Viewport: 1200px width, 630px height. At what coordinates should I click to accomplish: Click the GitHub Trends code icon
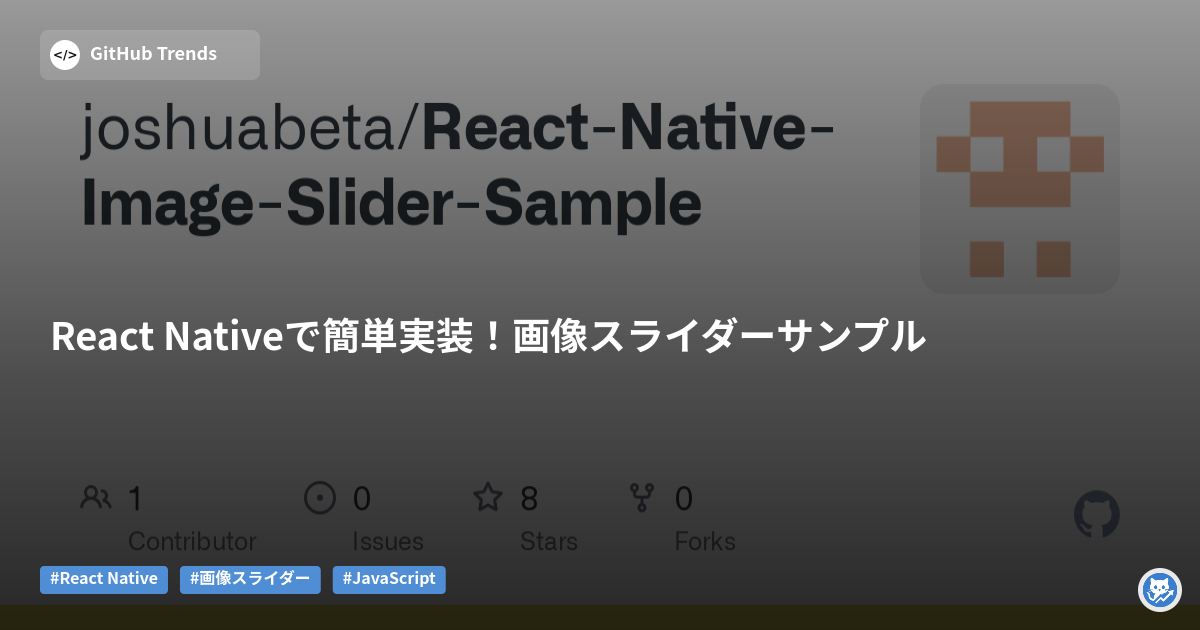point(65,55)
